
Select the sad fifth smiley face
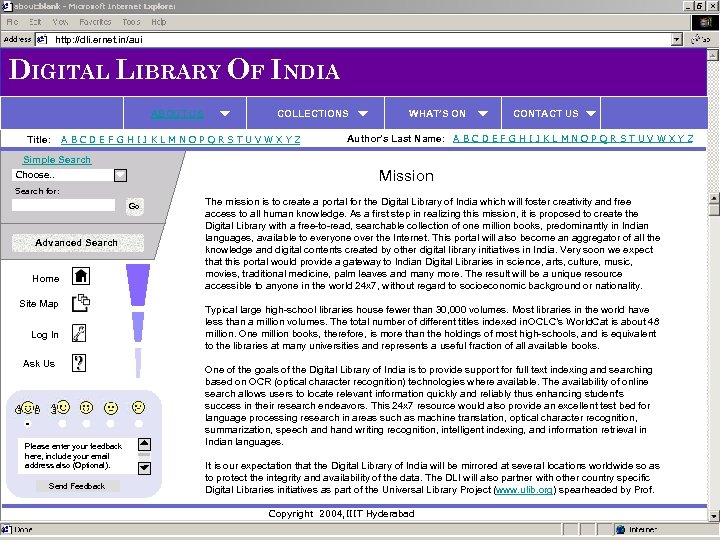(x=138, y=407)
